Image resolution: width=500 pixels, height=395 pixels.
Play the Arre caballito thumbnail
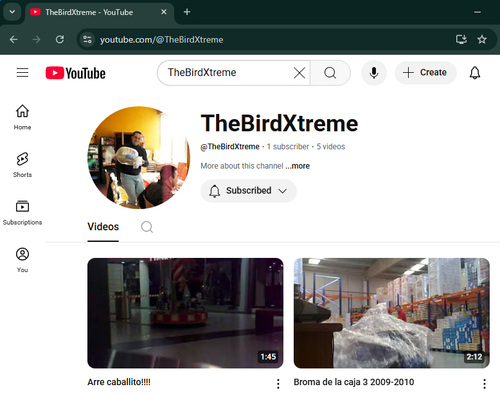pos(185,313)
